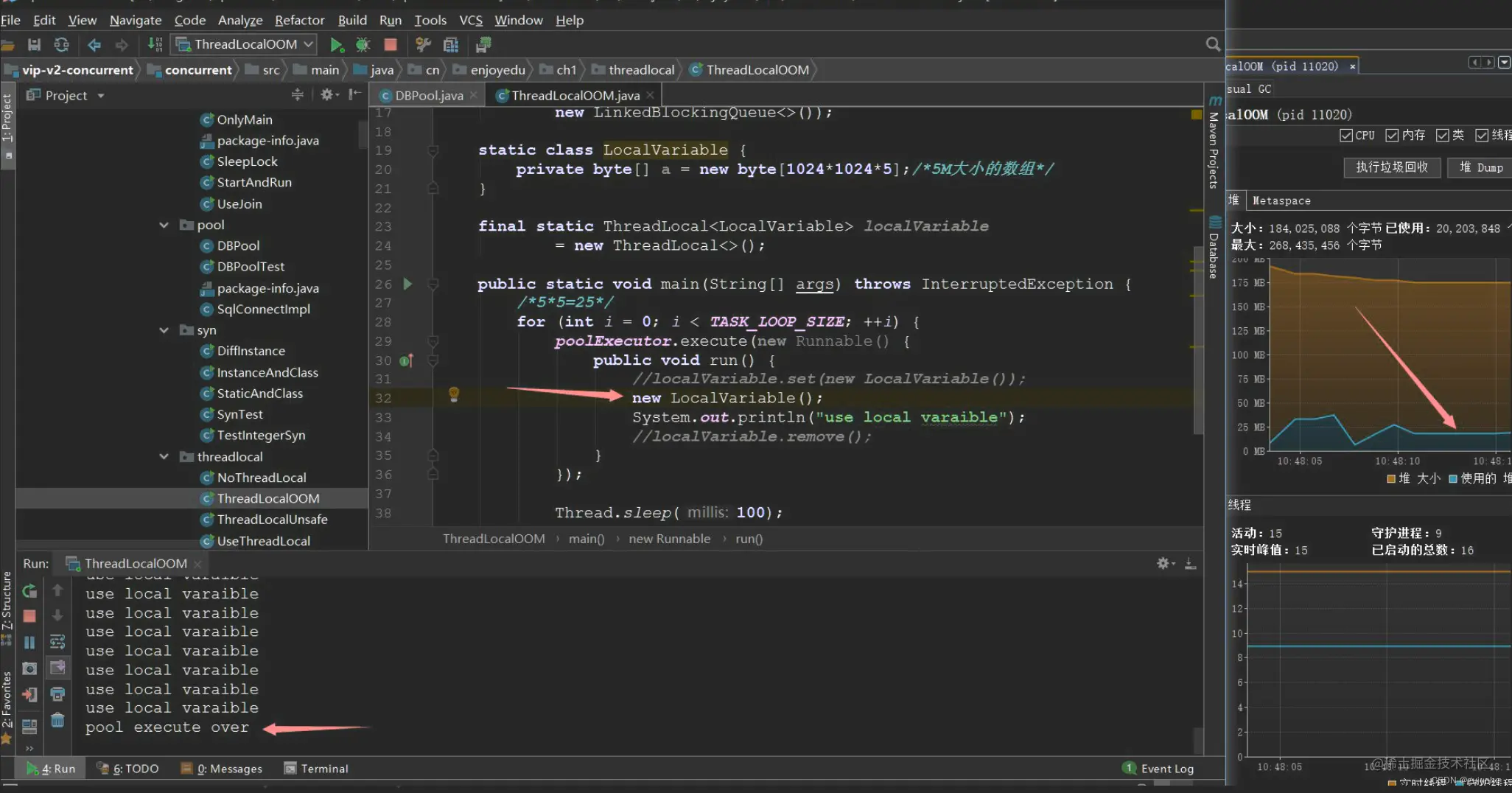Rerun ThreadLocalOOM in the Run panel
This screenshot has height=793, width=1512.
pos(29,591)
